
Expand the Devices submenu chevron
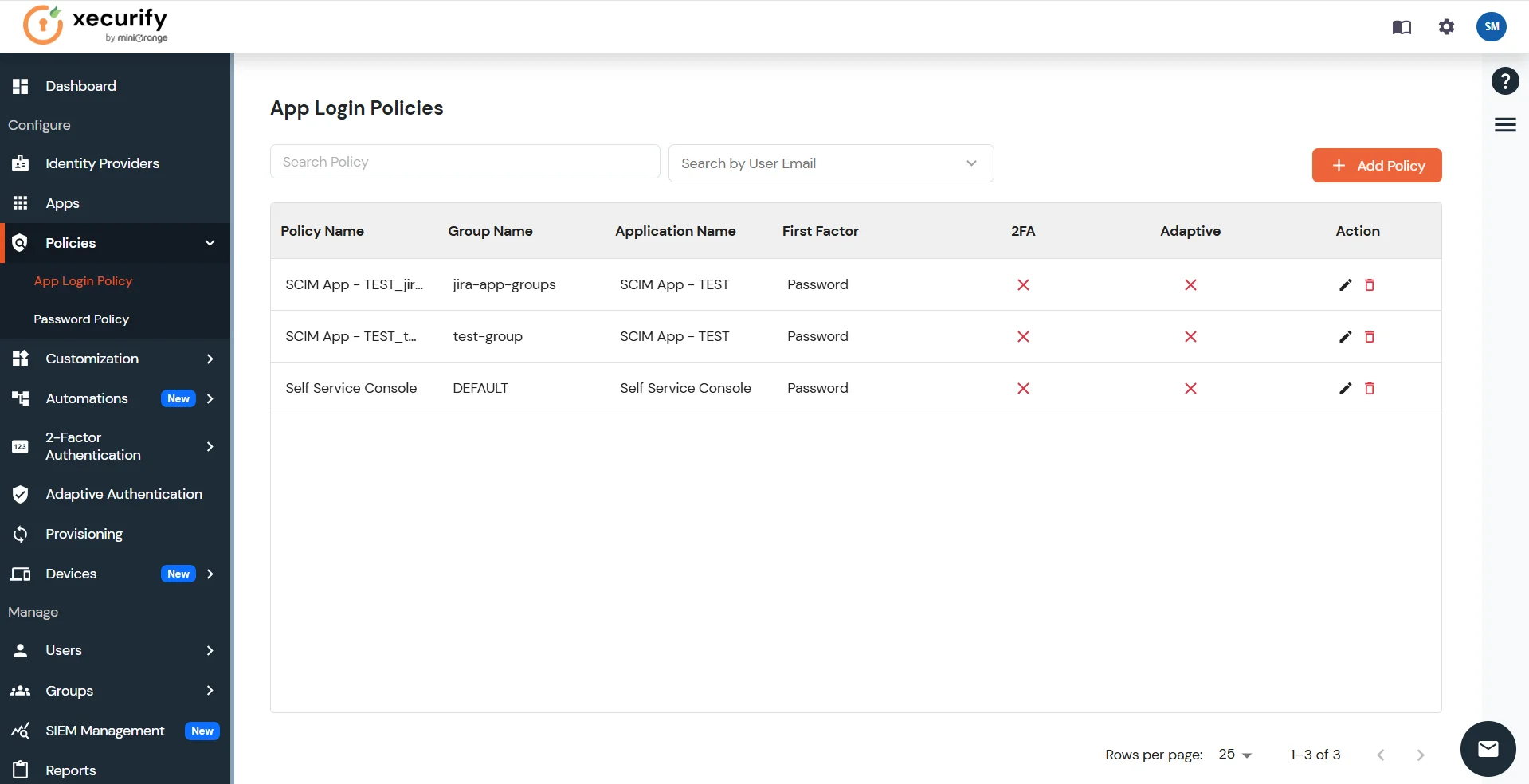tap(210, 574)
